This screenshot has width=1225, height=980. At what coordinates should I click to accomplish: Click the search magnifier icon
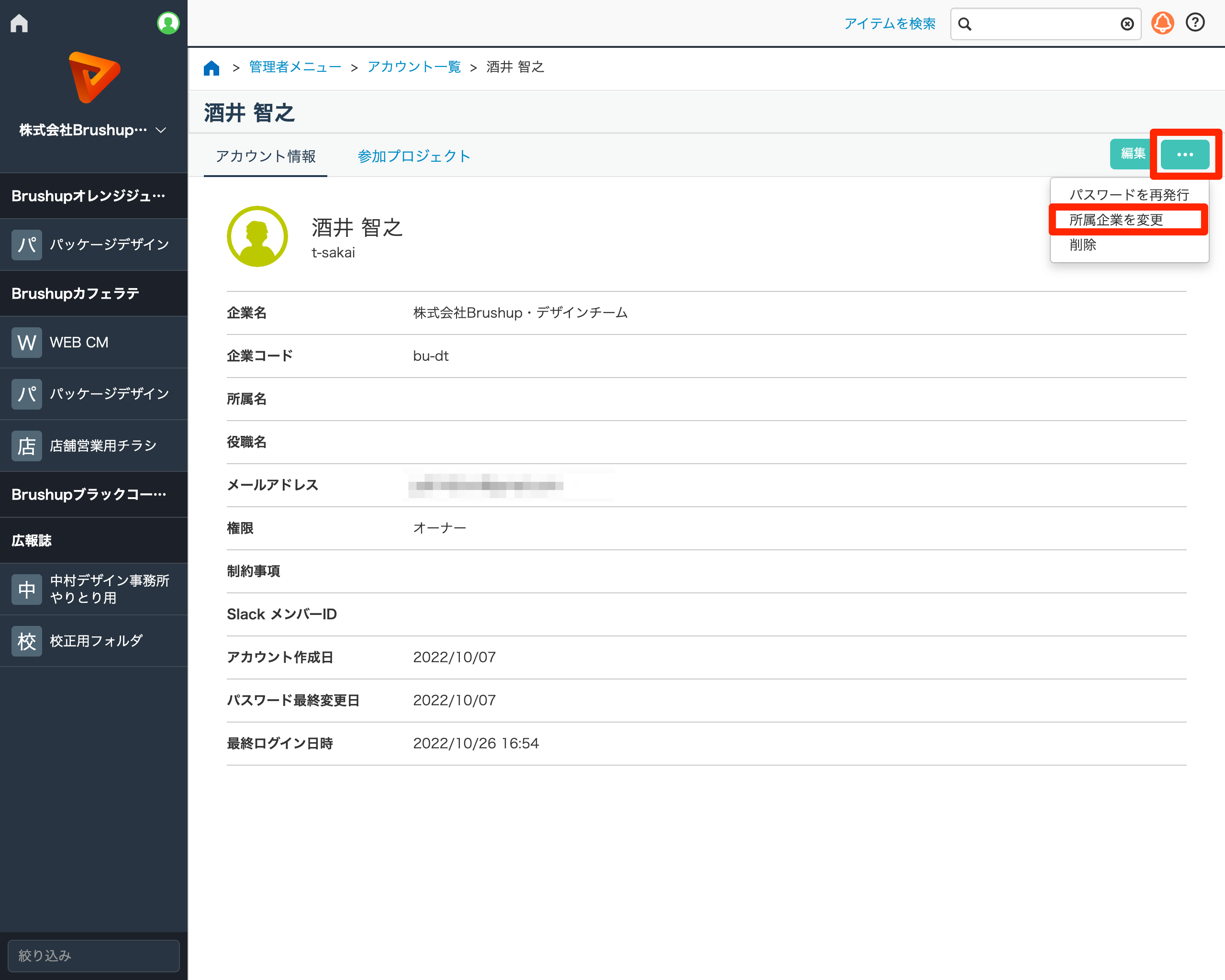[964, 24]
